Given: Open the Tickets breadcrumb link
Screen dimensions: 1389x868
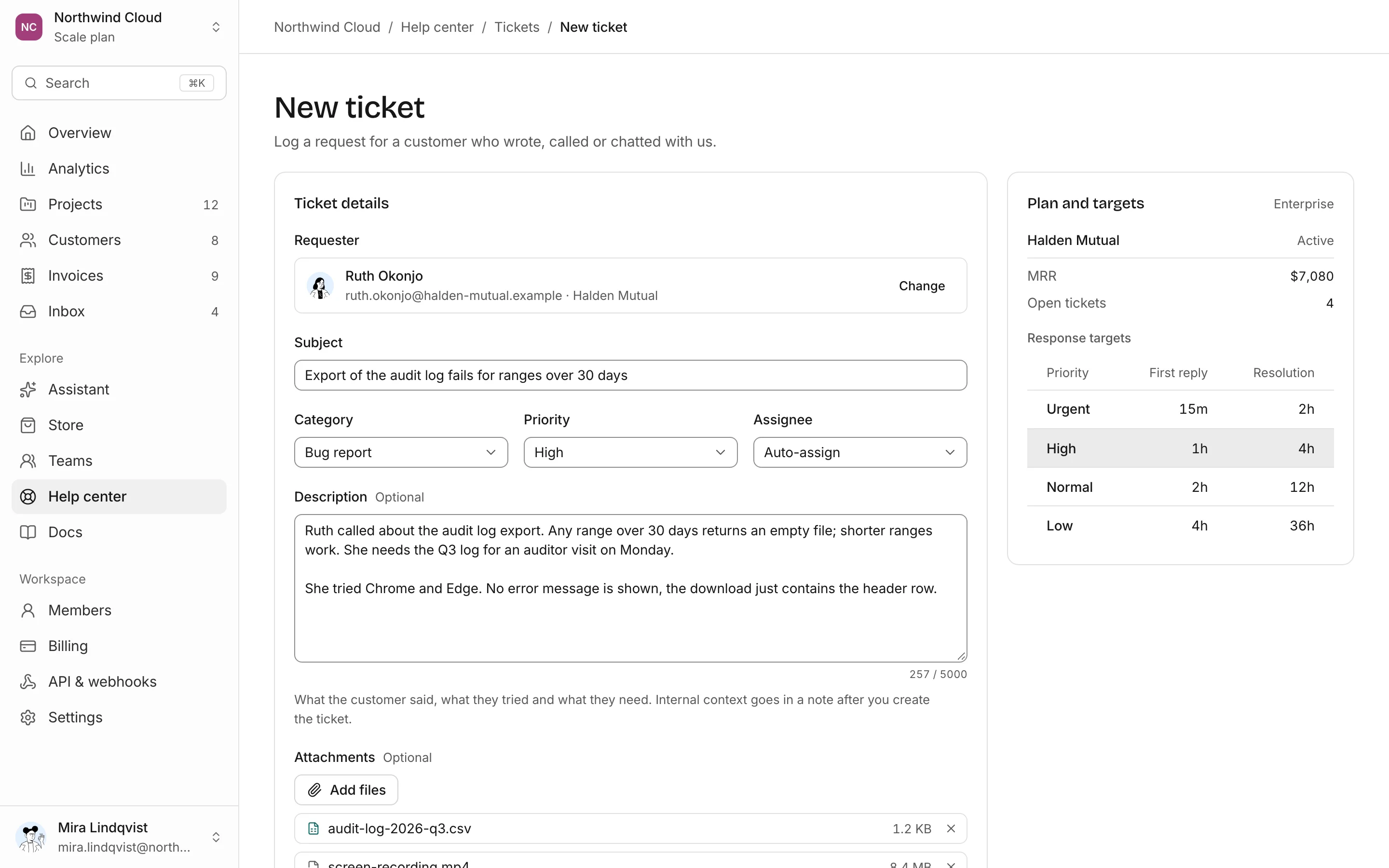Looking at the screenshot, I should 517,27.
